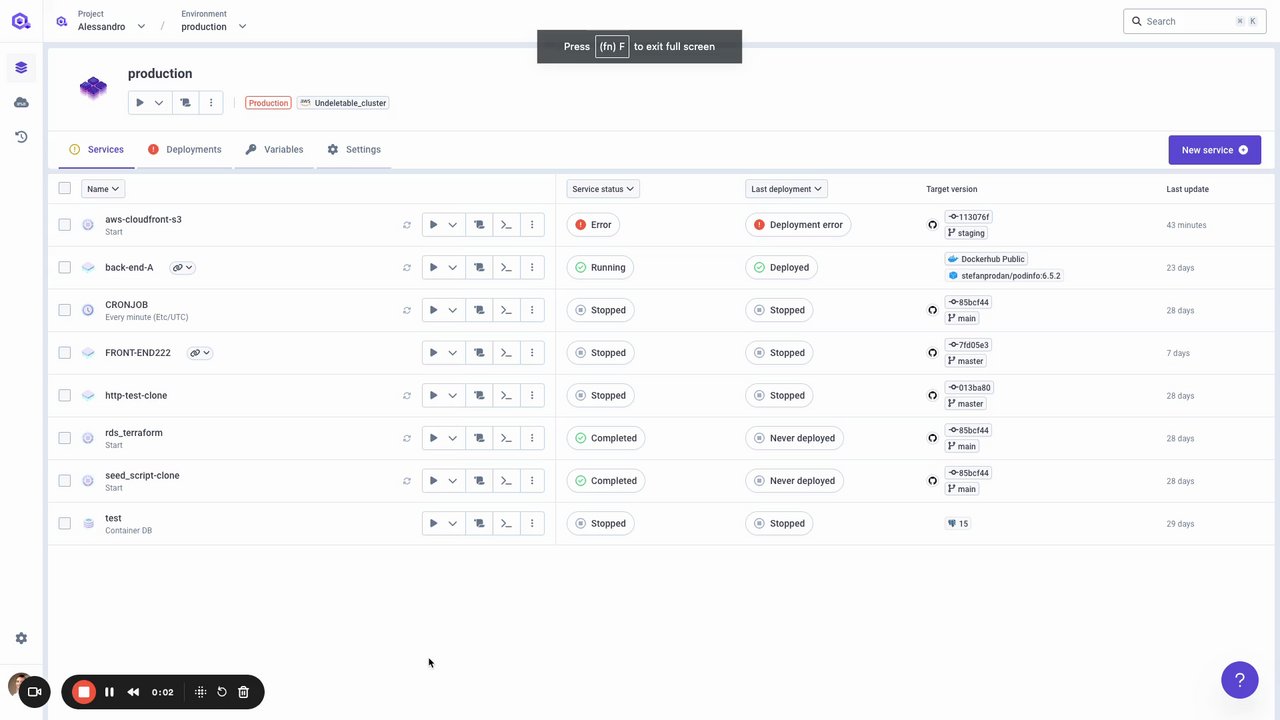This screenshot has height=720, width=1280.
Task: Switch to the Services tab
Action: pyautogui.click(x=96, y=150)
